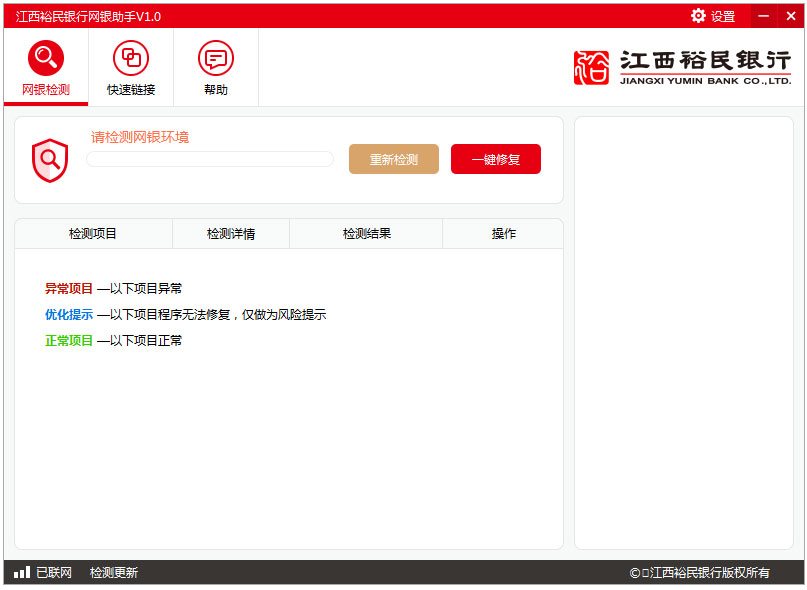The width and height of the screenshot is (807, 590).
Task: Open the 快速链接 quick links icon
Action: tap(131, 58)
